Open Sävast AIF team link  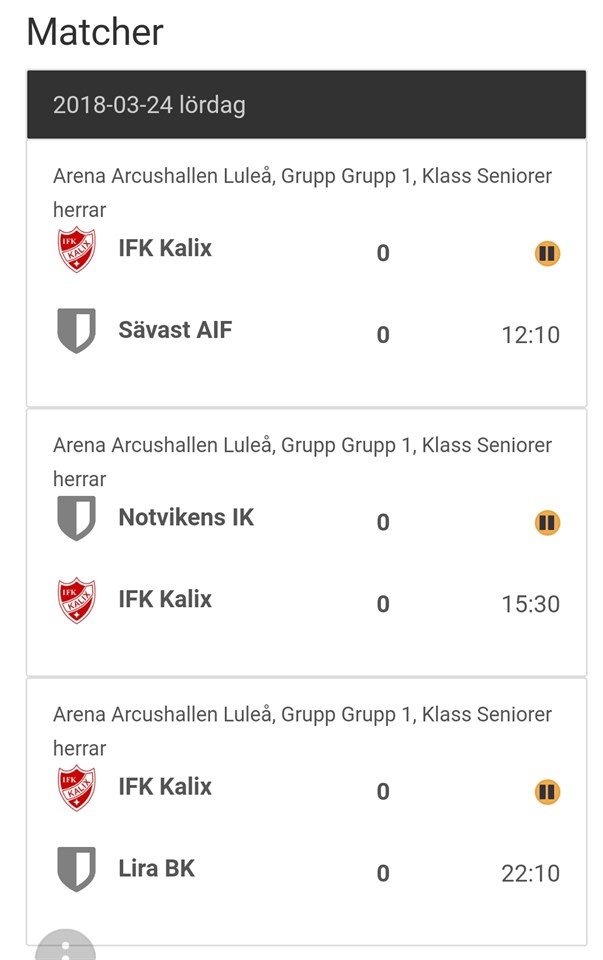(x=175, y=329)
